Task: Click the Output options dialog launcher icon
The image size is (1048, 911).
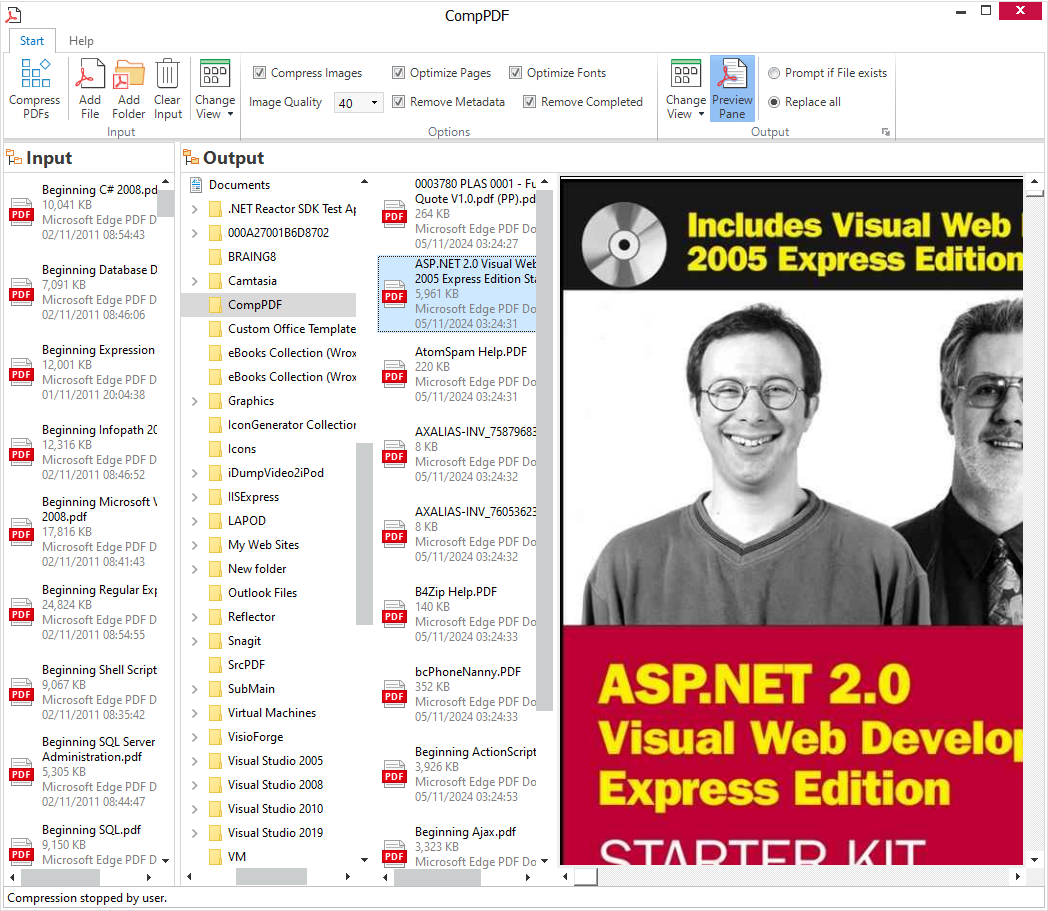Action: click(885, 132)
